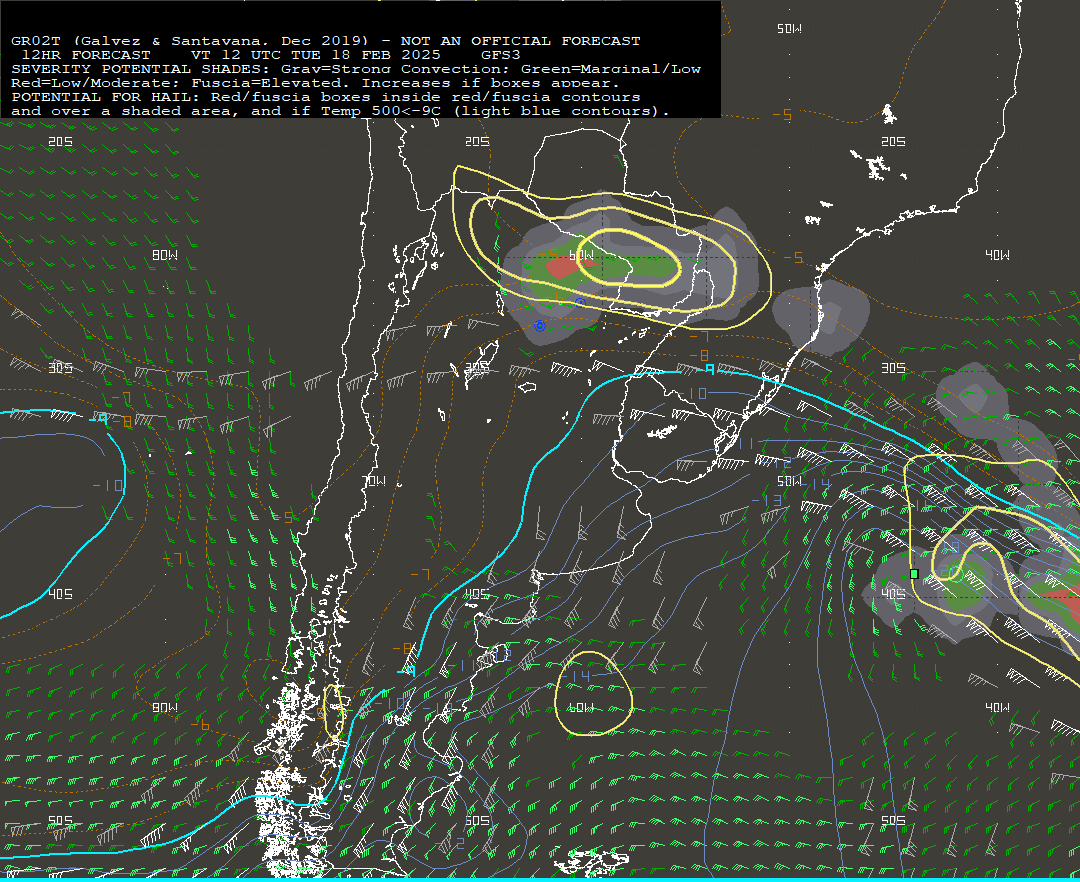
Task: Click the '40S' label at left edge
Action: (x=61, y=594)
